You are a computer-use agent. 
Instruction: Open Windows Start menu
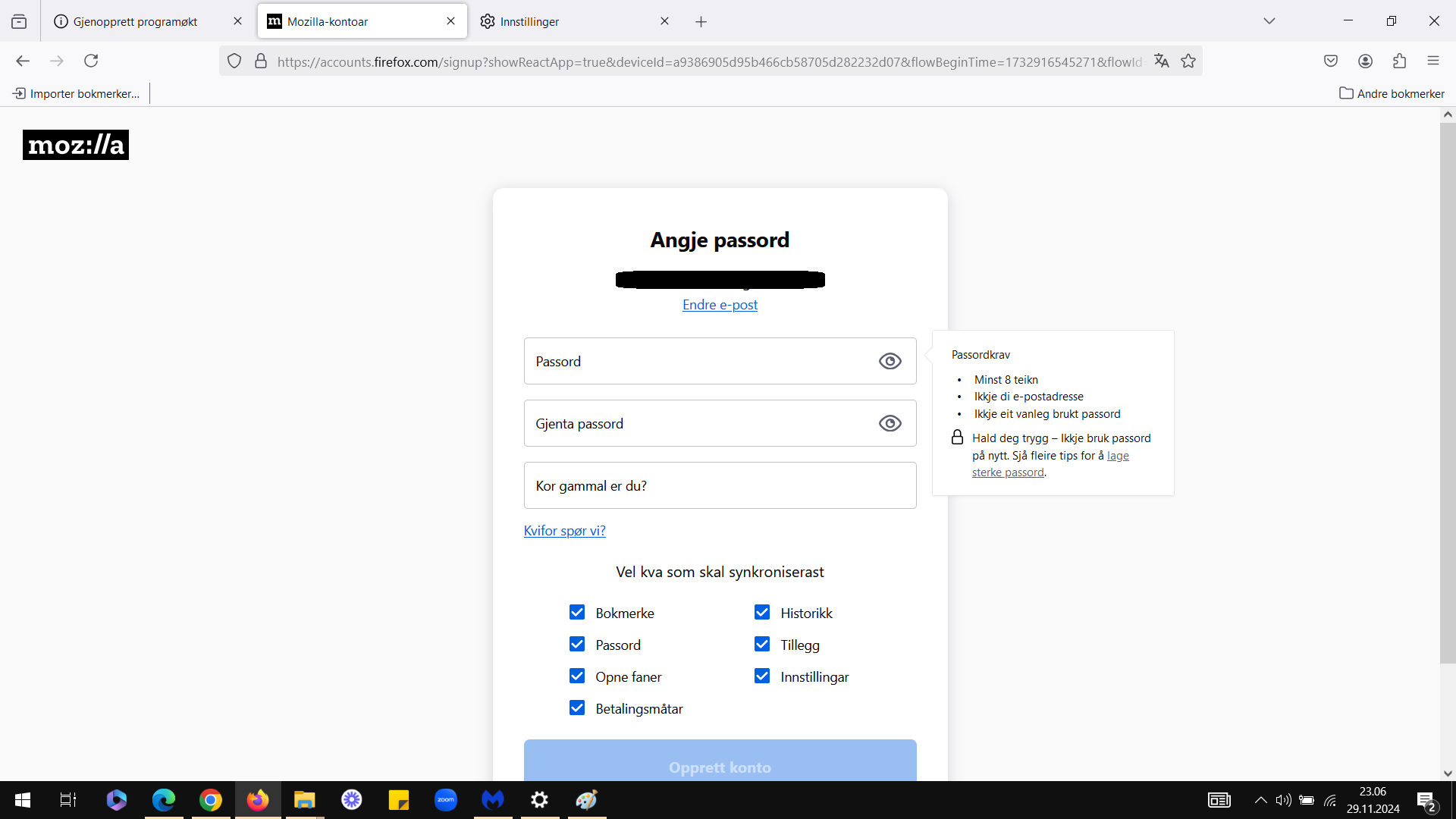pyautogui.click(x=23, y=800)
